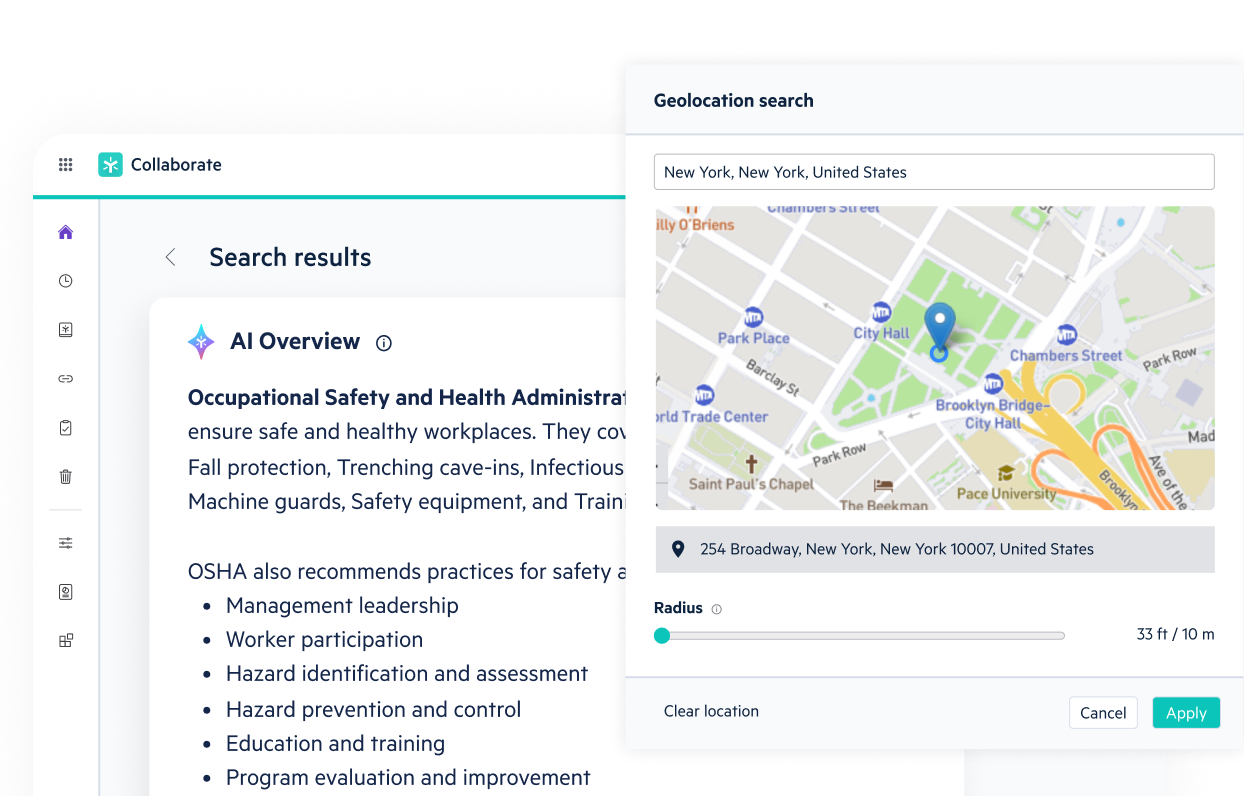Image resolution: width=1244 pixels, height=796 pixels.
Task: Click Hazard identification and assessment bullet
Action: point(407,673)
